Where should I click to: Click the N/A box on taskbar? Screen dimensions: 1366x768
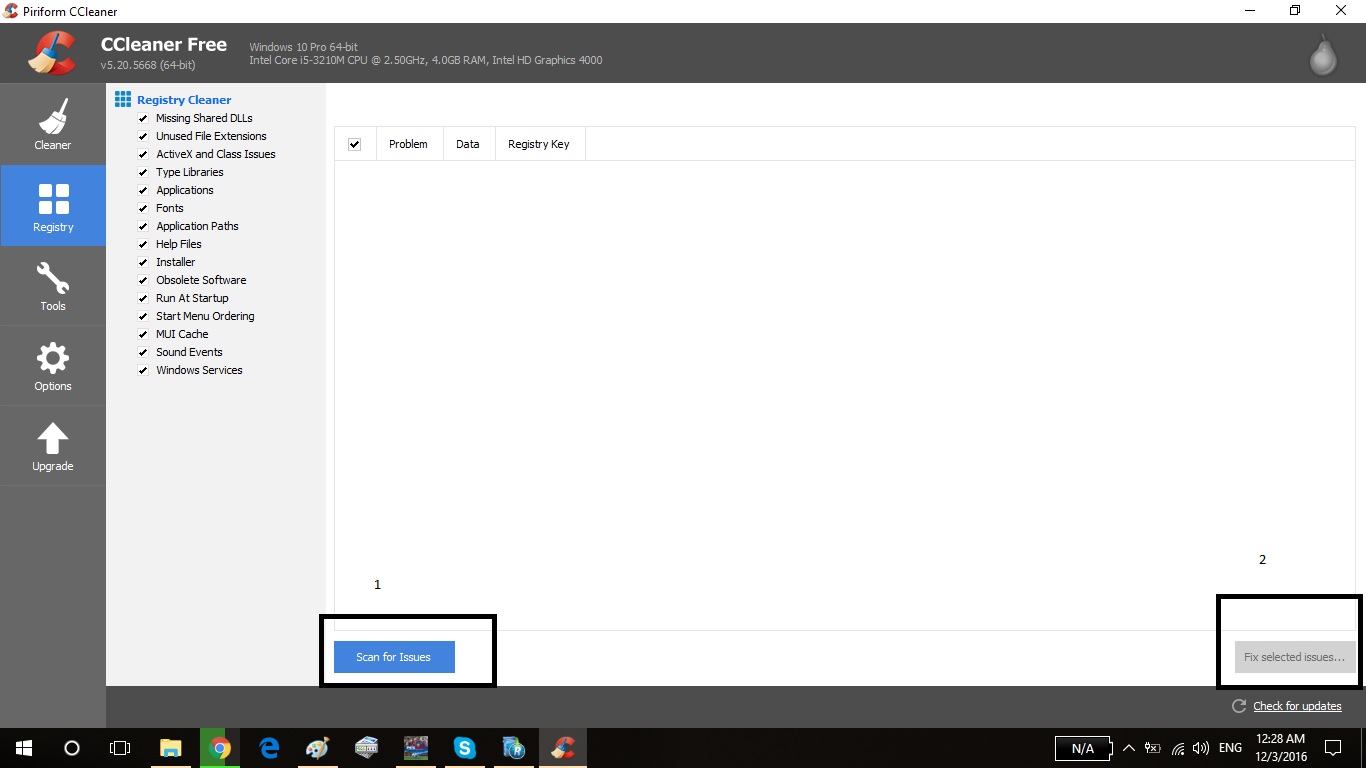tap(1083, 748)
